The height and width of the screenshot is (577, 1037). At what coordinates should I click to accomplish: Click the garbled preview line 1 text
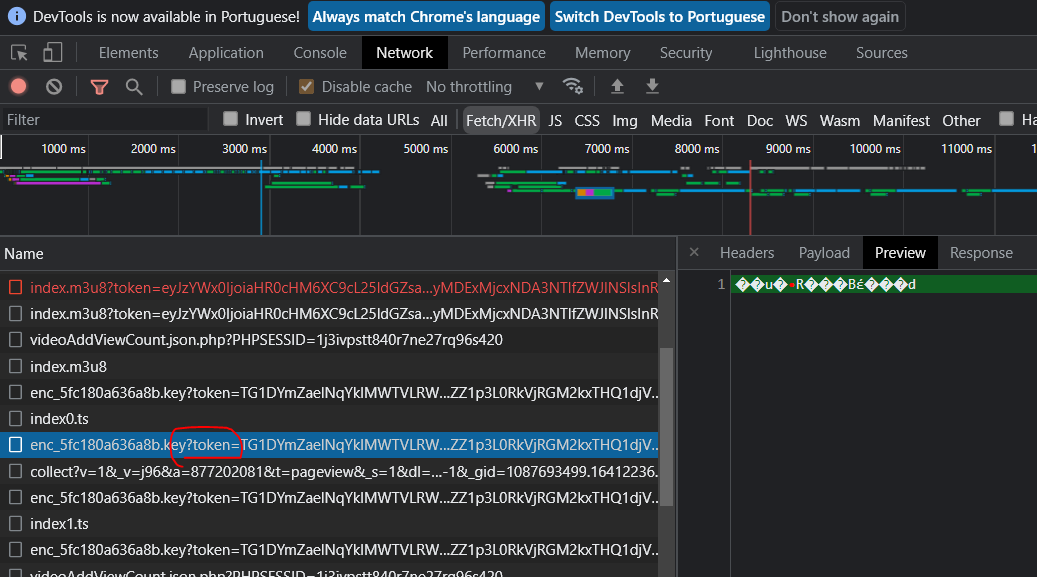[x=825, y=285]
